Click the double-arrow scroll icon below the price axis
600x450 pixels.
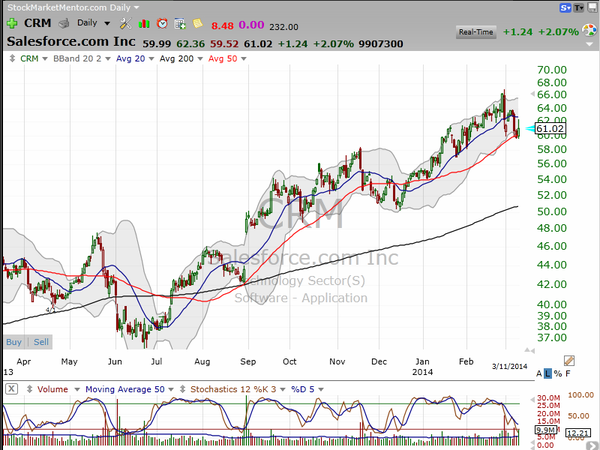click(x=530, y=350)
